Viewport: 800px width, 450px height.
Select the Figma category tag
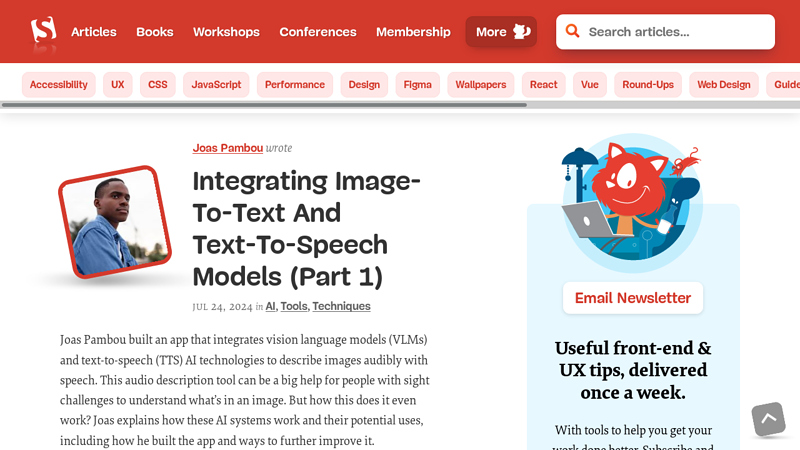coord(418,85)
